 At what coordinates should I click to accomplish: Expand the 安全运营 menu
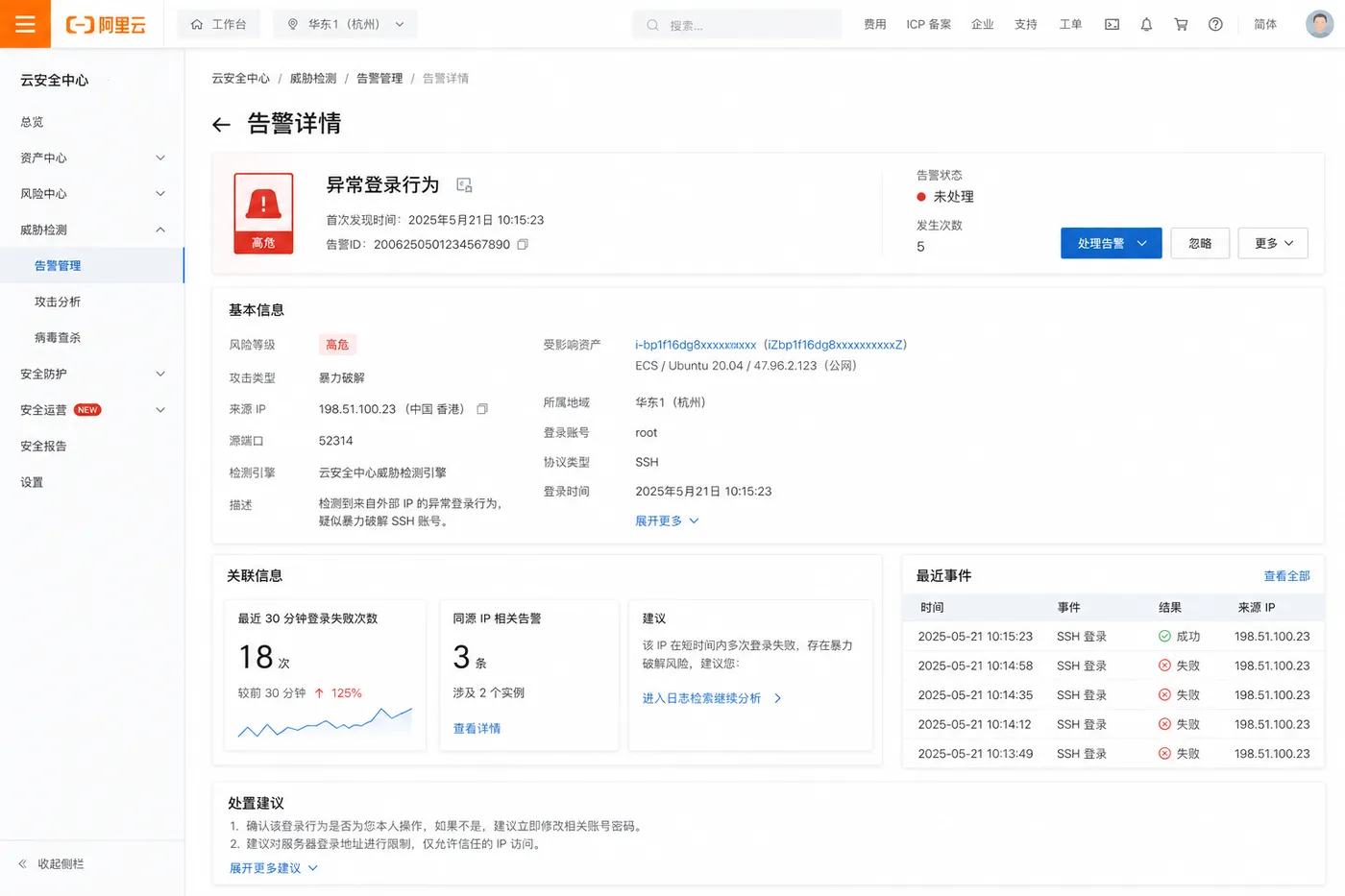point(92,410)
